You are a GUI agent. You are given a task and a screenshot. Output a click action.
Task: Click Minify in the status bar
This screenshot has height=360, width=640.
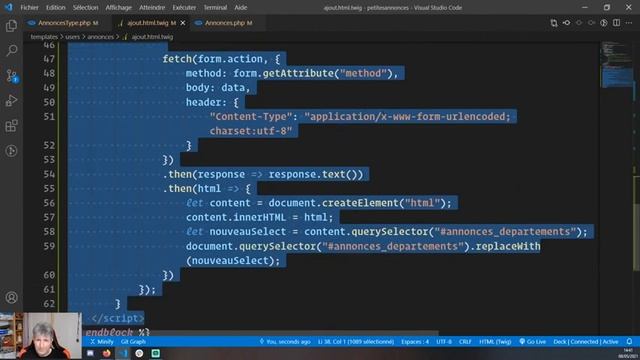(102, 342)
